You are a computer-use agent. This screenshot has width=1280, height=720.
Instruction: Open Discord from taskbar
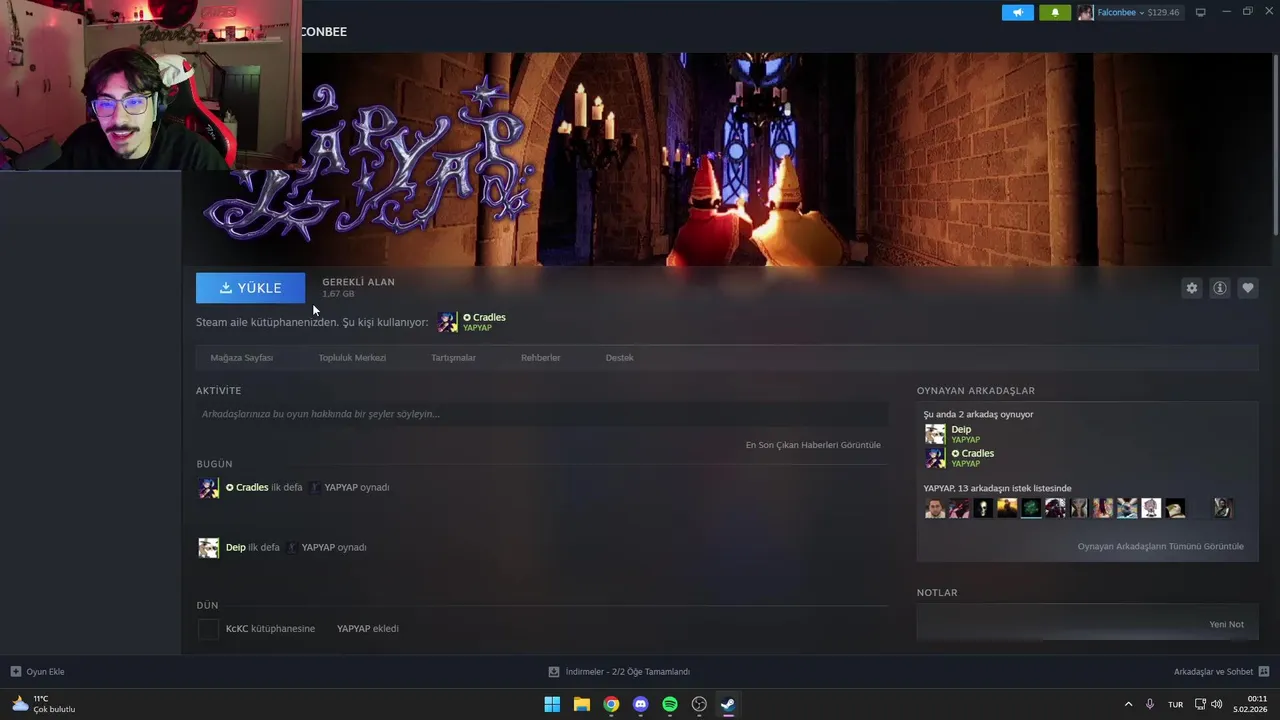coord(640,704)
